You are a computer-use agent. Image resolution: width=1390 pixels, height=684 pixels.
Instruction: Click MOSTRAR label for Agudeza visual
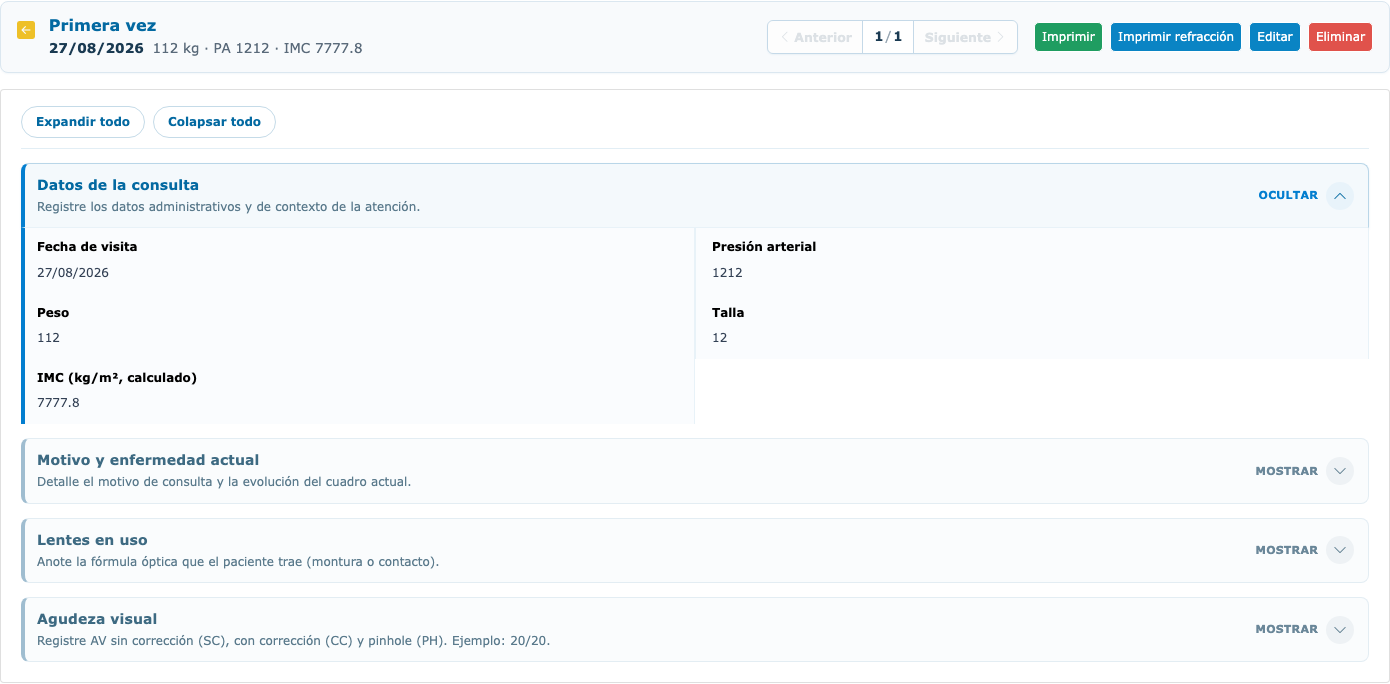pos(1287,629)
